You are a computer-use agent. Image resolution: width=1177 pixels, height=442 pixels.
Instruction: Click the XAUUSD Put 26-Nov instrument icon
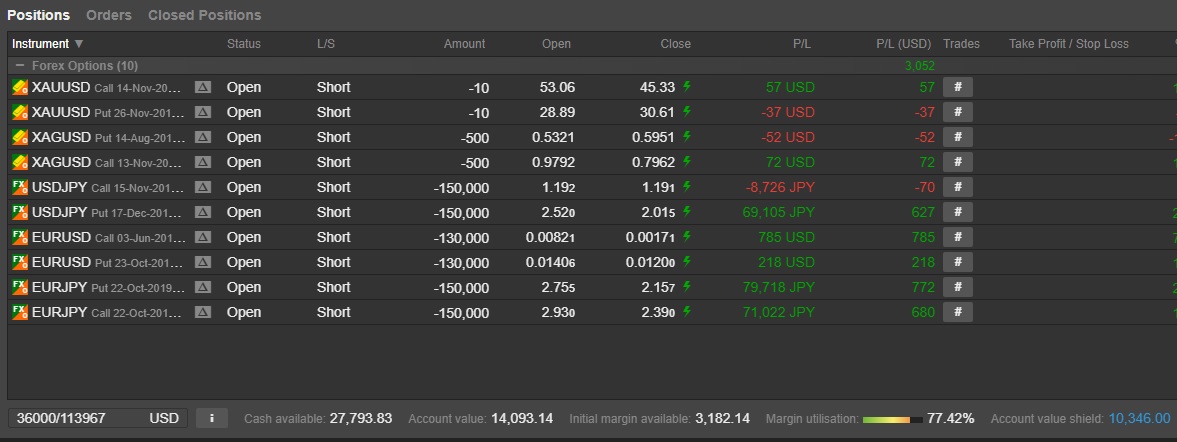20,112
